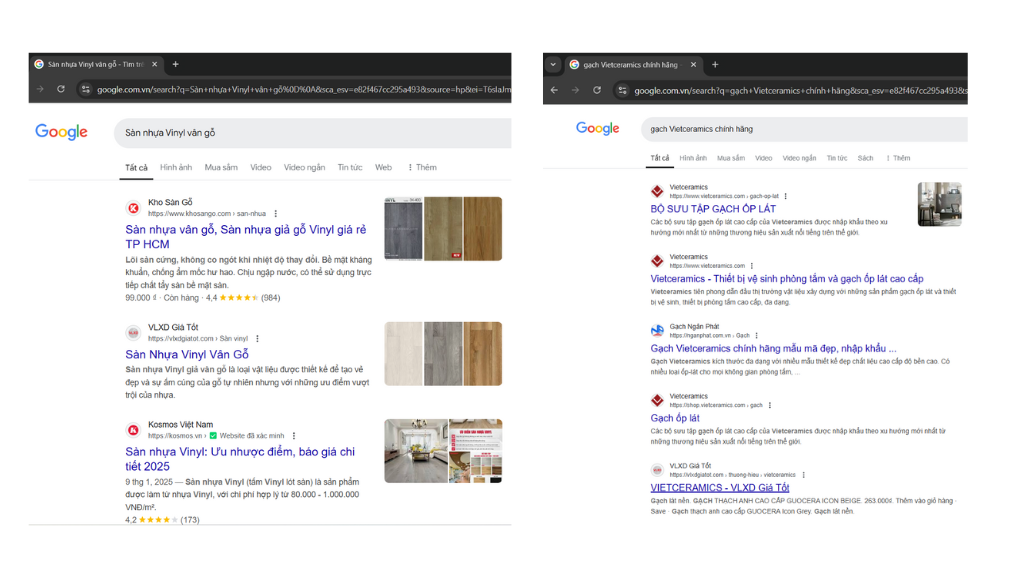Open new tab in left browser window
The width and height of the screenshot is (1024, 584).
175,64
